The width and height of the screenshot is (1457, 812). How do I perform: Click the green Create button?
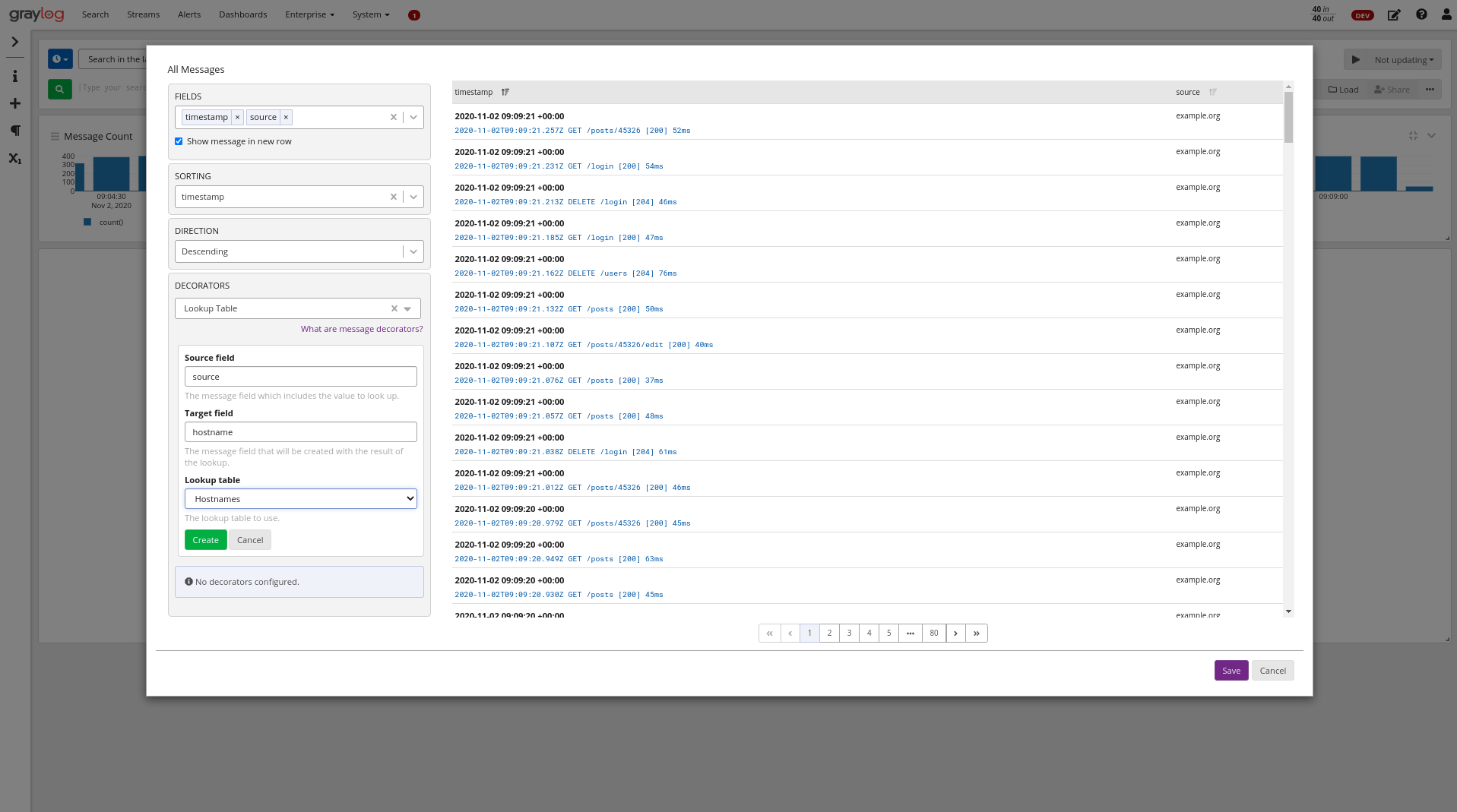click(x=205, y=539)
